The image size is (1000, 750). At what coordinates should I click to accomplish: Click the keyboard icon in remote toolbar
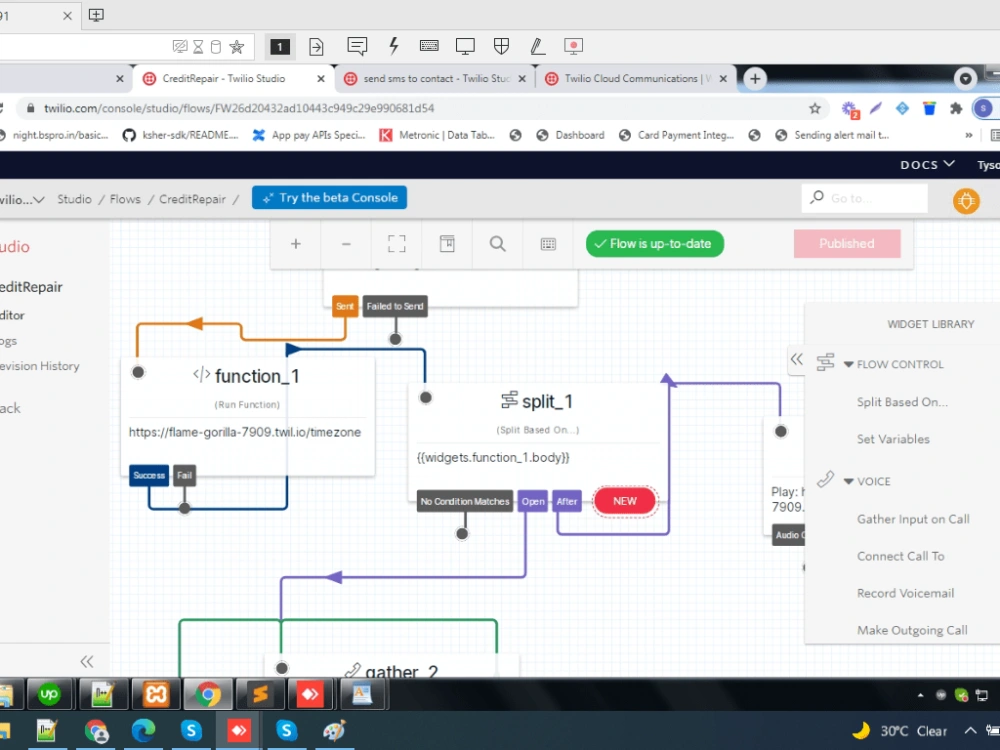tap(429, 46)
